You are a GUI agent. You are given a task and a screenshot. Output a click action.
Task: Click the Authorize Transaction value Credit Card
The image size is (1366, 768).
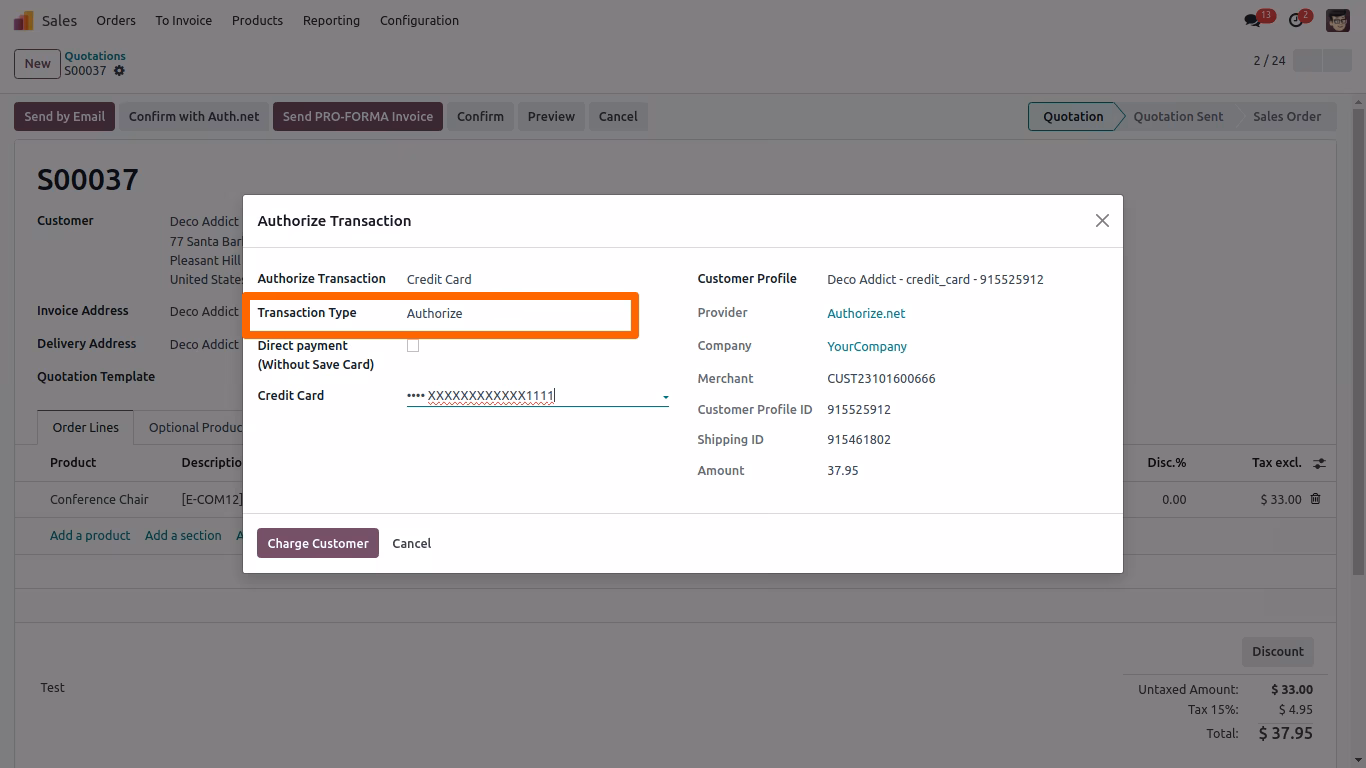click(439, 279)
